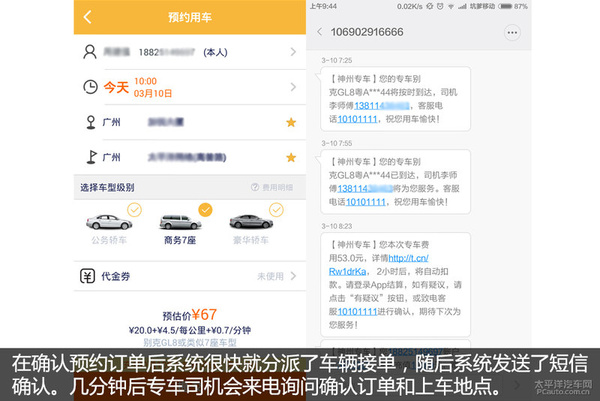The height and width of the screenshot is (401, 600).
Task: Go back from 预约用车 screen
Action: click(88, 17)
